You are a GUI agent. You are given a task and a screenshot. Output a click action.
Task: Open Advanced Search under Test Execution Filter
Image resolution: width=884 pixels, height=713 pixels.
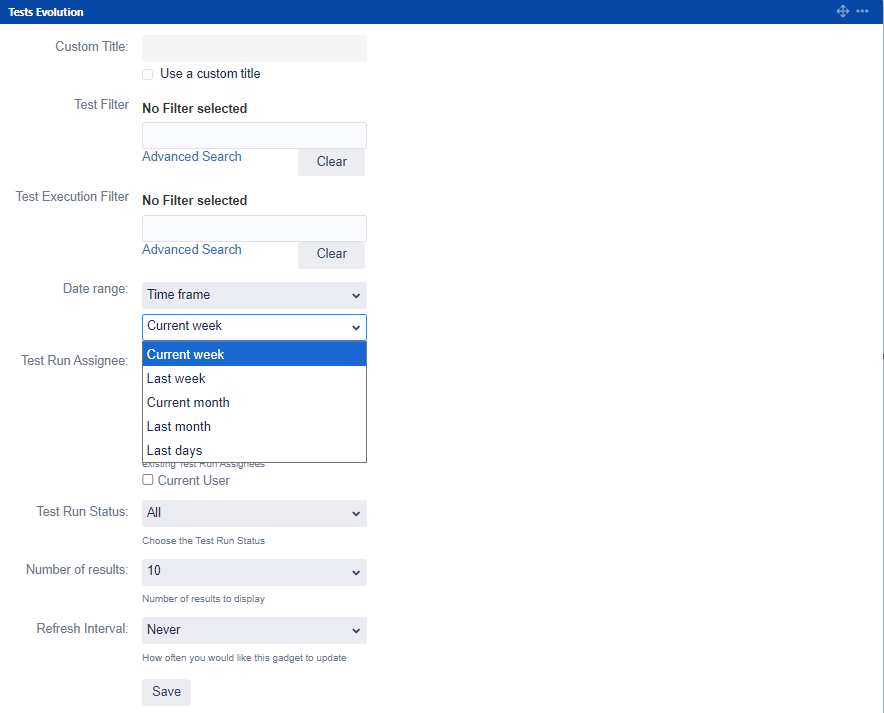click(x=192, y=250)
